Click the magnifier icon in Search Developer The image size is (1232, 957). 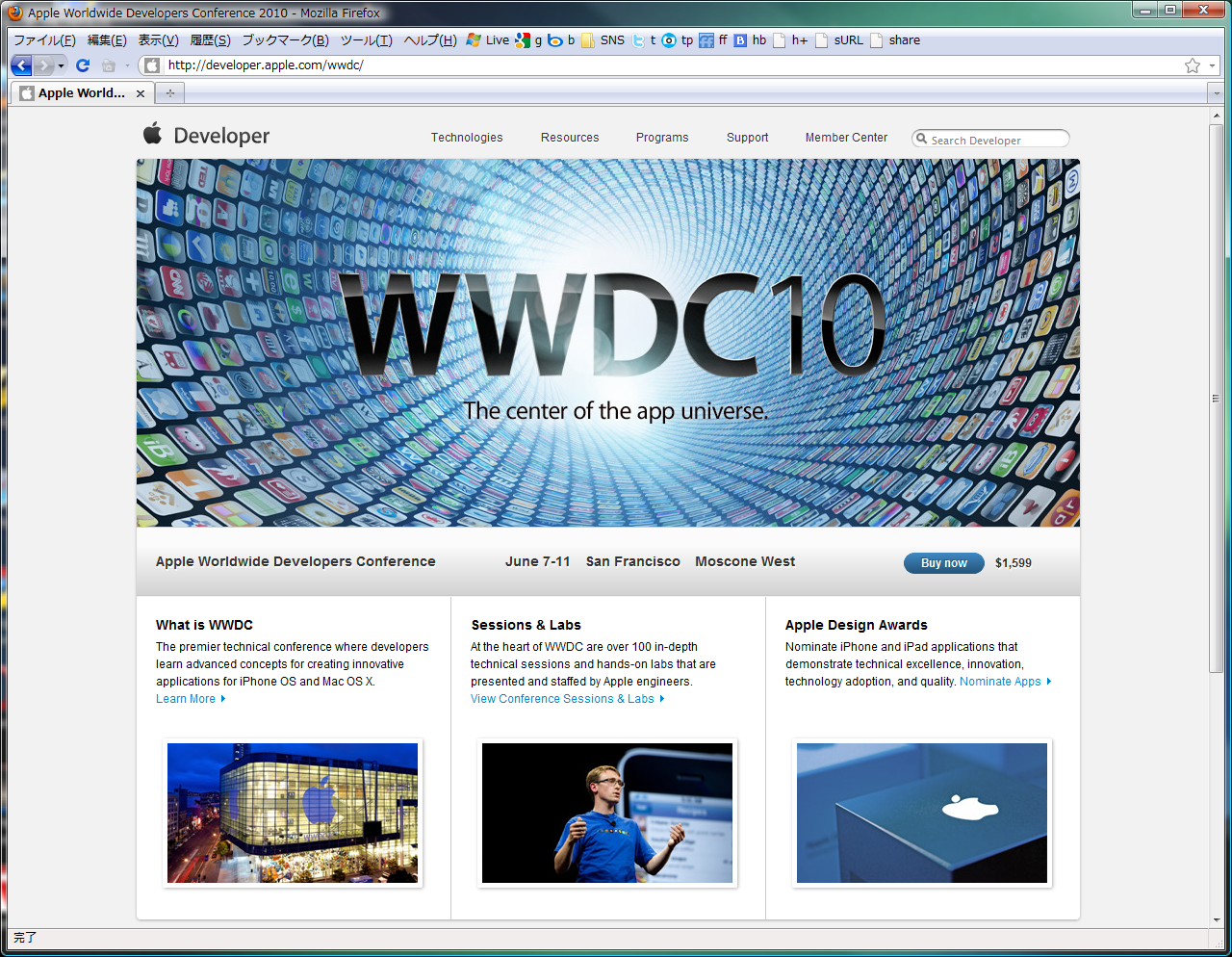click(921, 139)
